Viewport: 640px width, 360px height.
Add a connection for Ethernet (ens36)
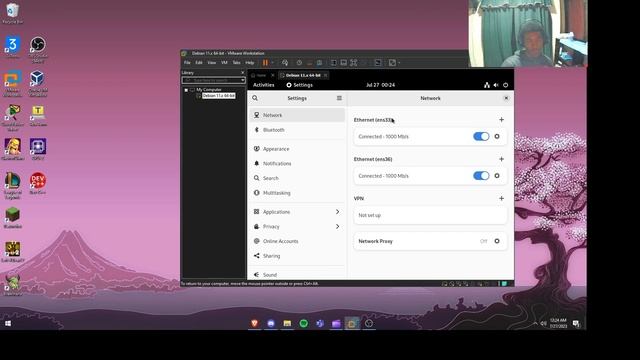[501, 159]
